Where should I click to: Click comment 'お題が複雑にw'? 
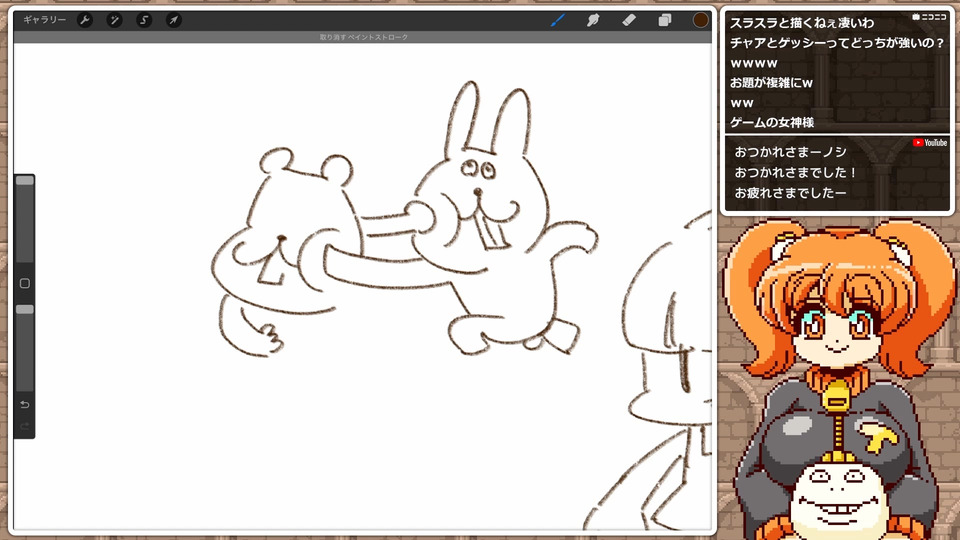click(x=771, y=83)
